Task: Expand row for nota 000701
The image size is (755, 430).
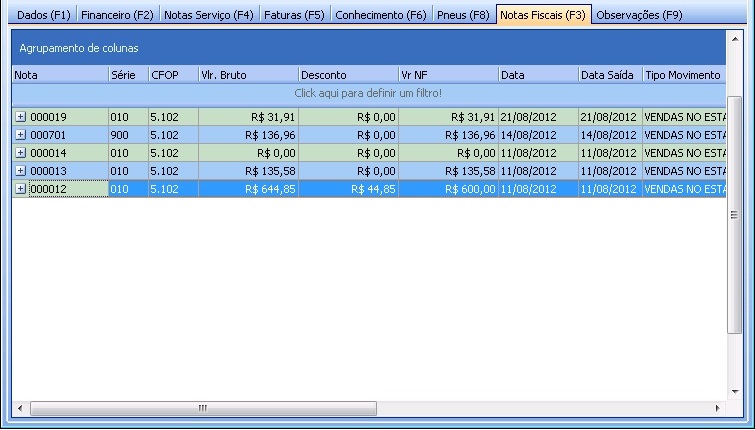Action: pos(20,135)
